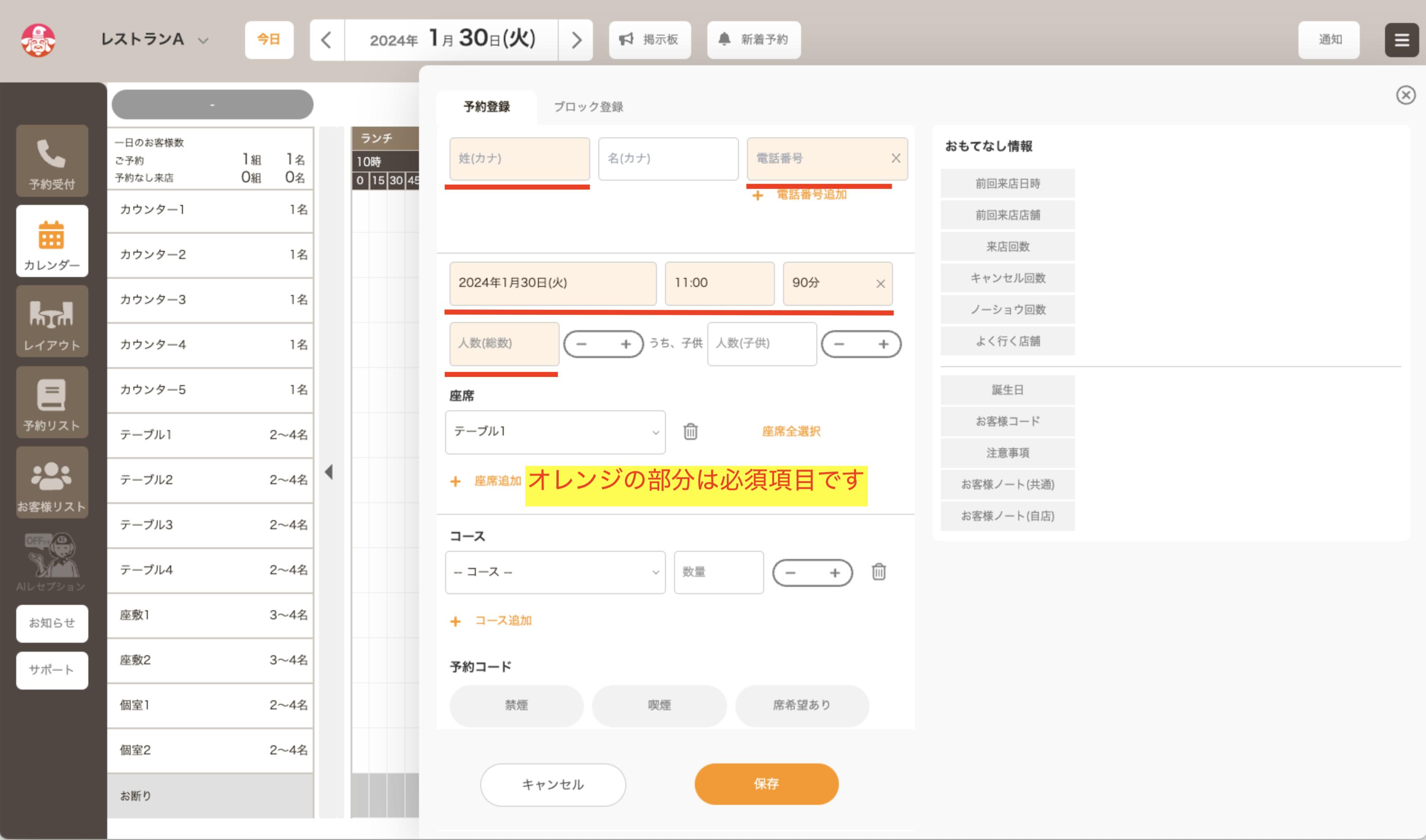Select the テーブル2 seat row
Viewport: 1426px width, 840px height.
click(210, 480)
